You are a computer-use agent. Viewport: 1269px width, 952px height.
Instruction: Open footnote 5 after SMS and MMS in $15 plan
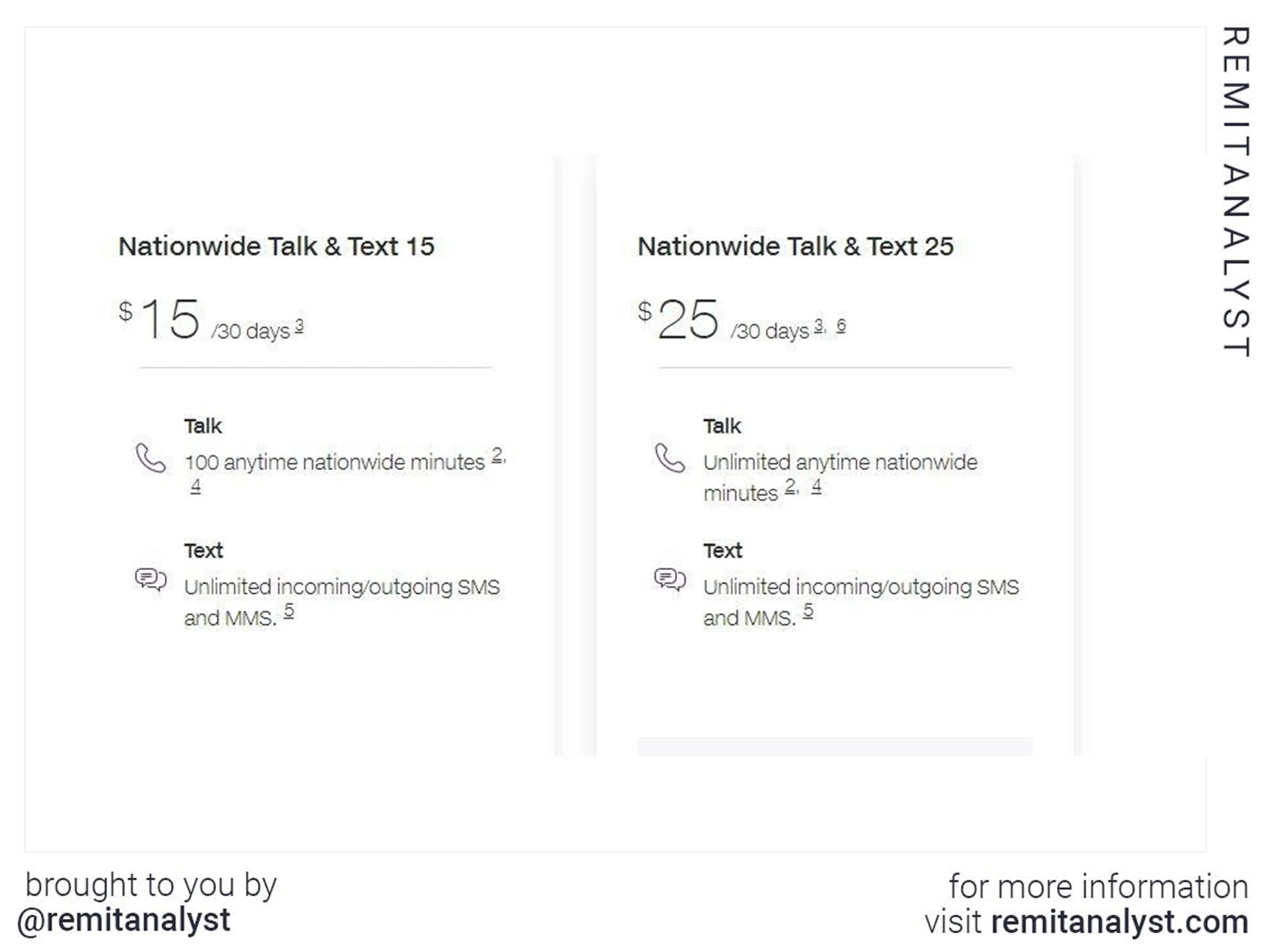tap(289, 611)
